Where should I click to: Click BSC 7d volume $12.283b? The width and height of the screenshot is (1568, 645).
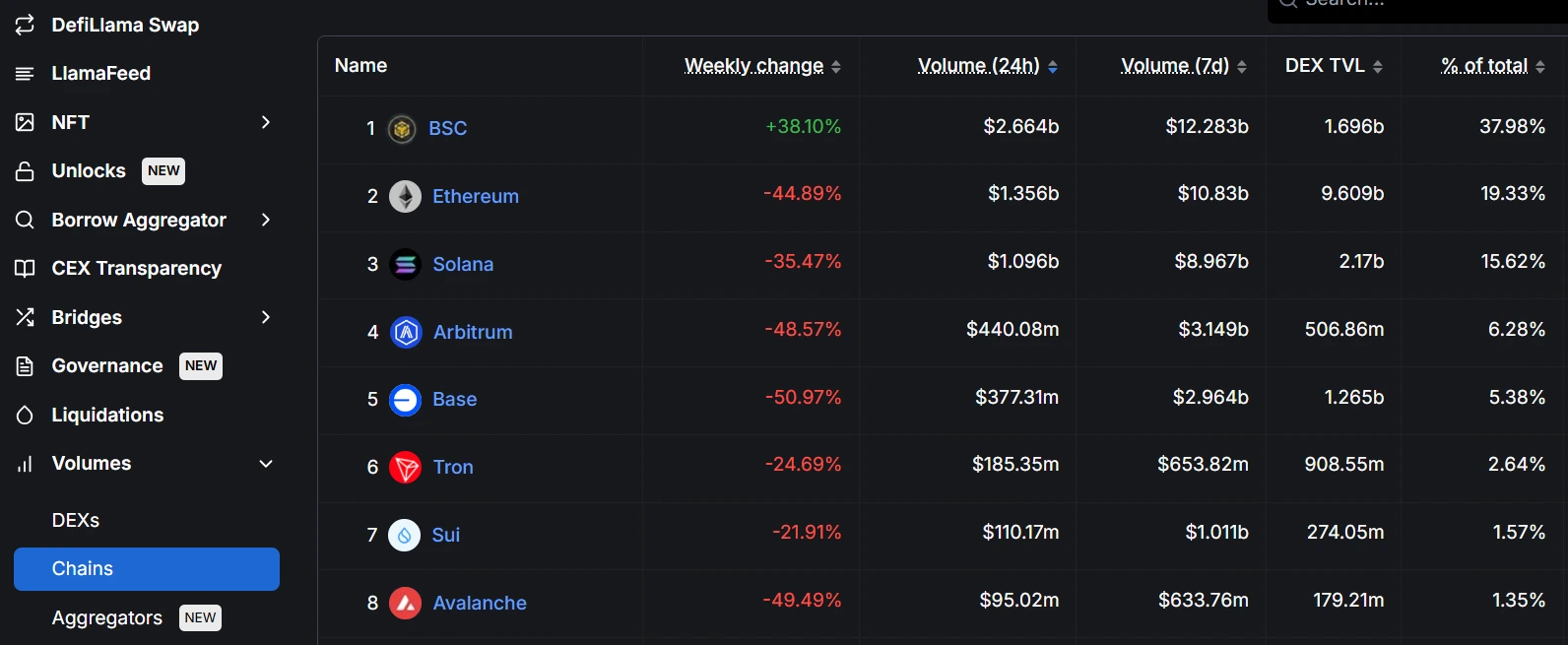(x=1208, y=127)
